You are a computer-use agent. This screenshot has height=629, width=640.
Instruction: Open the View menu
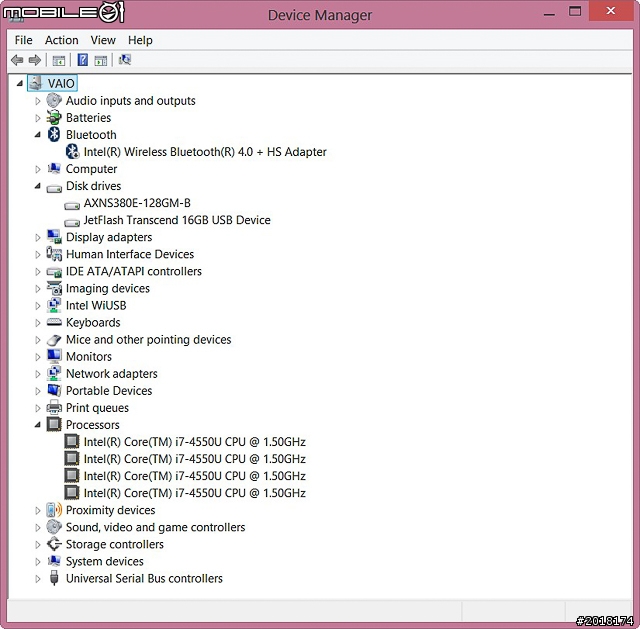point(103,40)
